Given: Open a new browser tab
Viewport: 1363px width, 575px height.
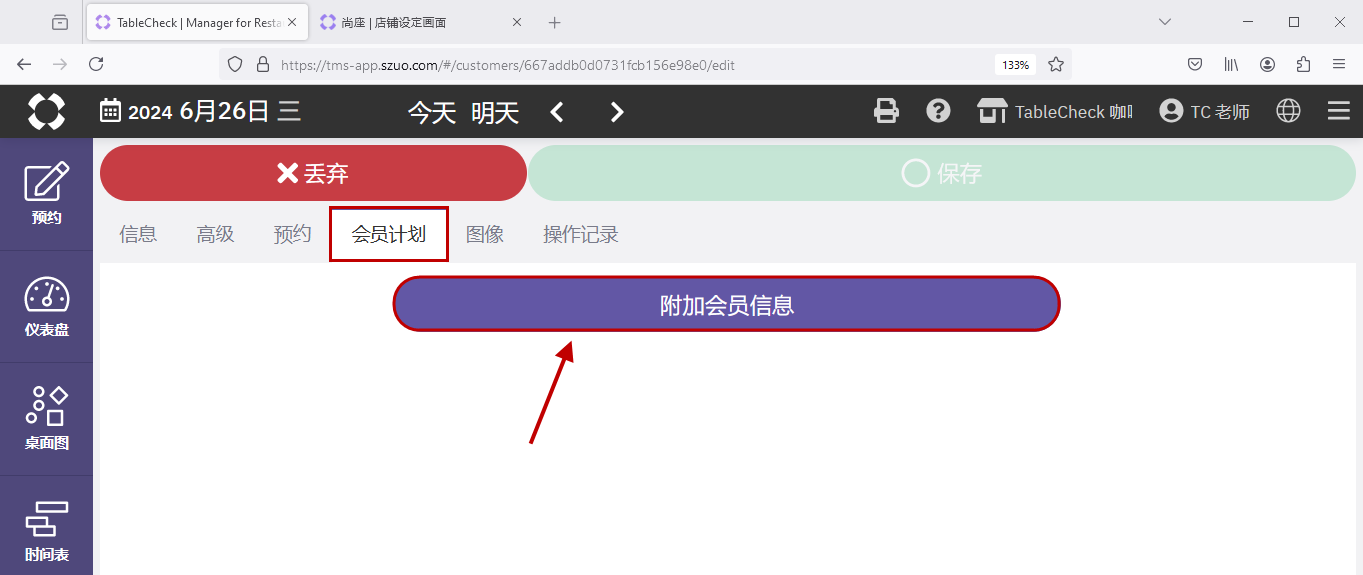Looking at the screenshot, I should 555,22.
